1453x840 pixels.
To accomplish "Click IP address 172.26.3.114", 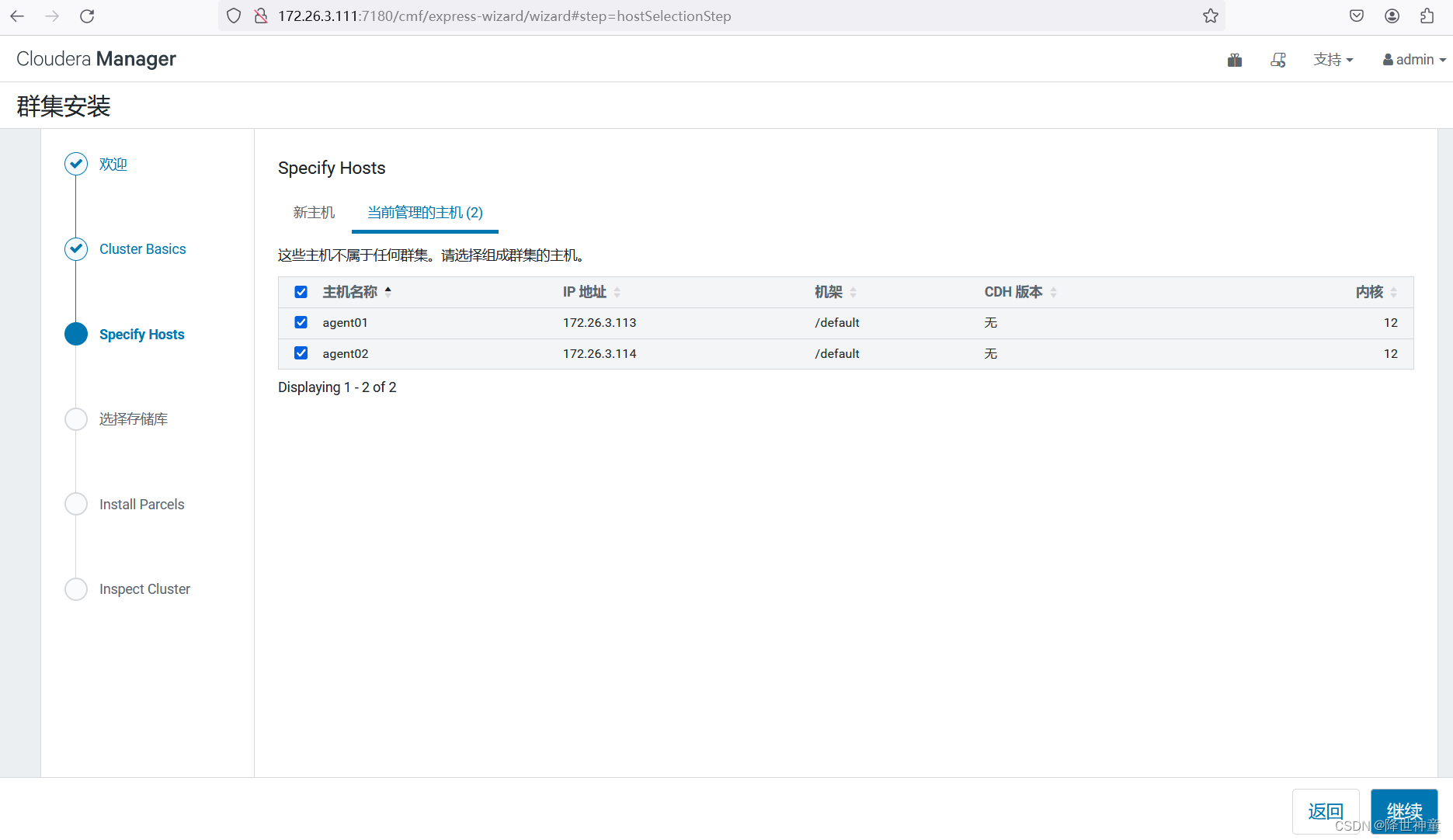I will coord(600,354).
